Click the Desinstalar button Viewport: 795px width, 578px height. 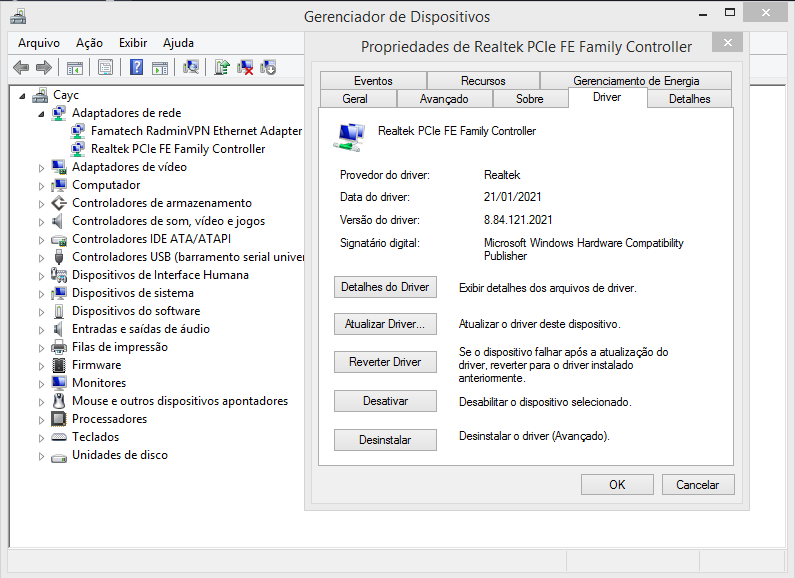(385, 440)
